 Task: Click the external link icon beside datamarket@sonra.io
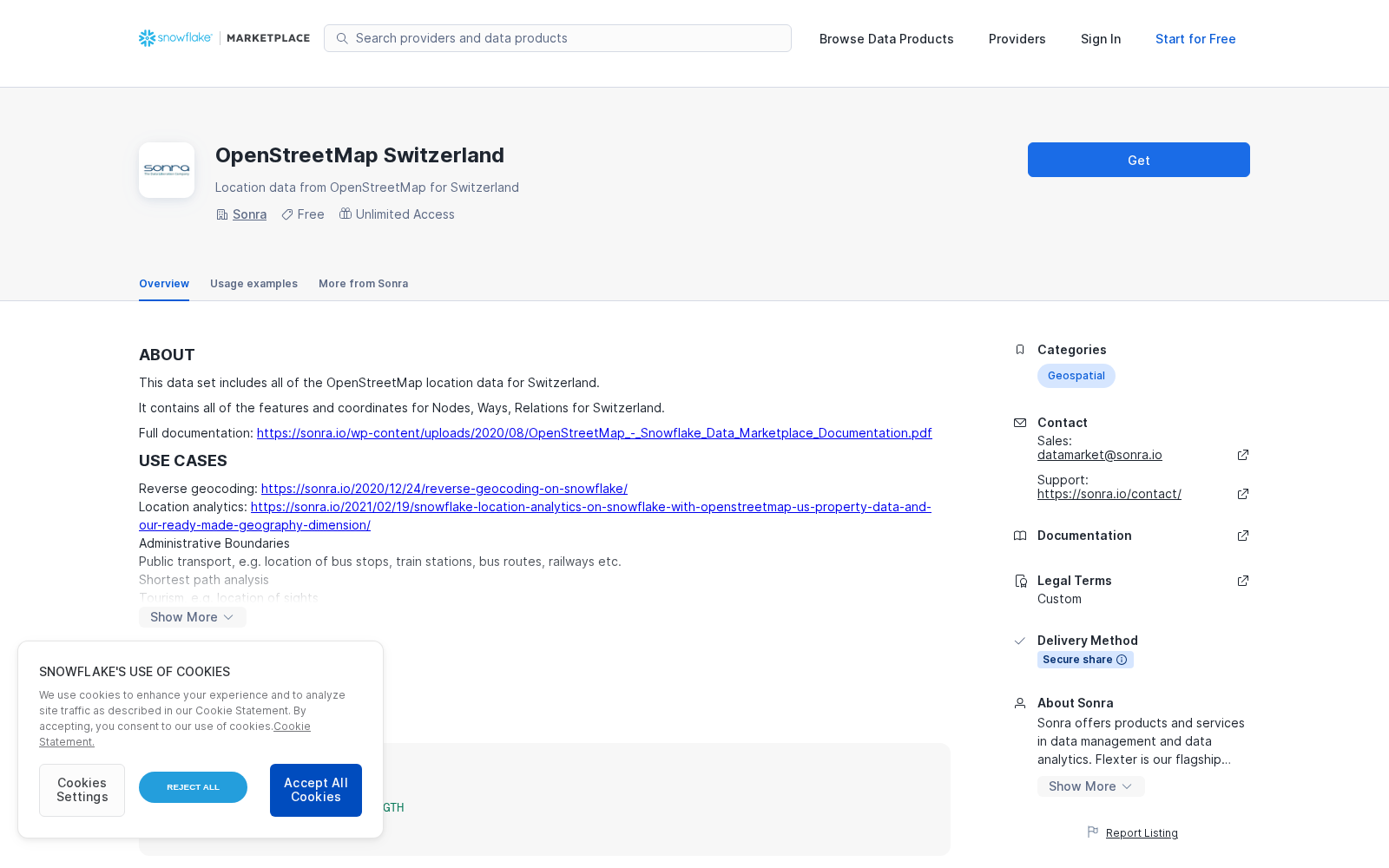pos(1243,455)
